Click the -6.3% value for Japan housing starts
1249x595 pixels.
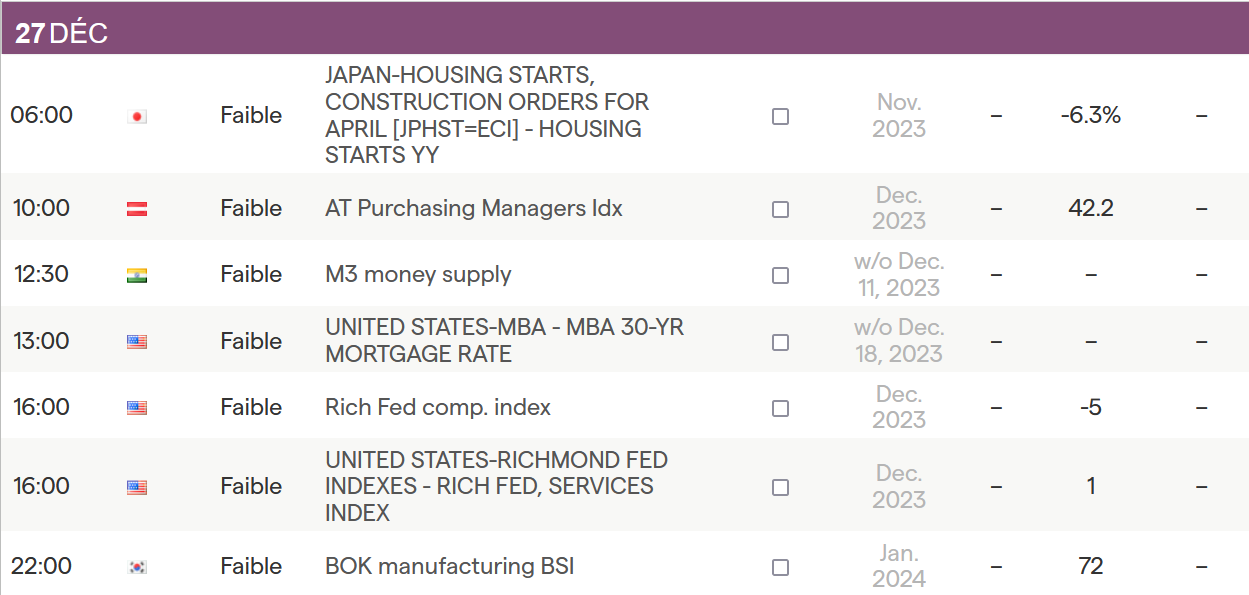point(1090,115)
